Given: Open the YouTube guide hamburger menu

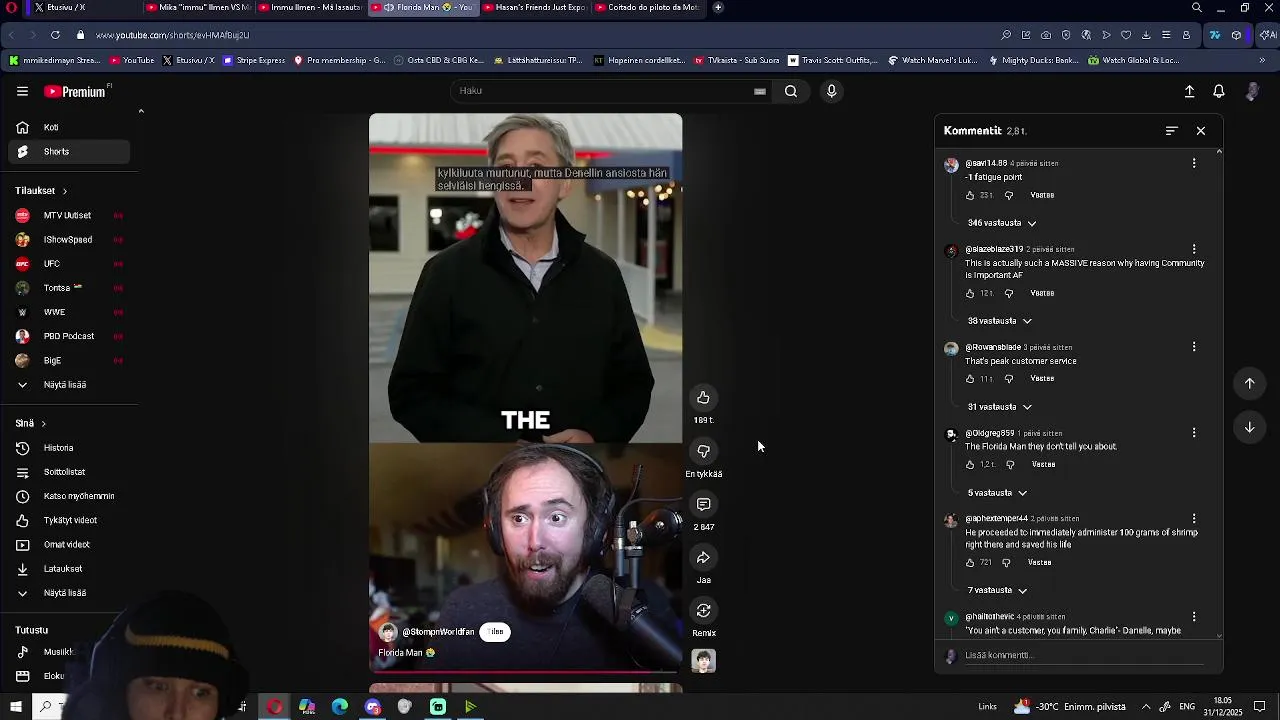Looking at the screenshot, I should (x=22, y=91).
